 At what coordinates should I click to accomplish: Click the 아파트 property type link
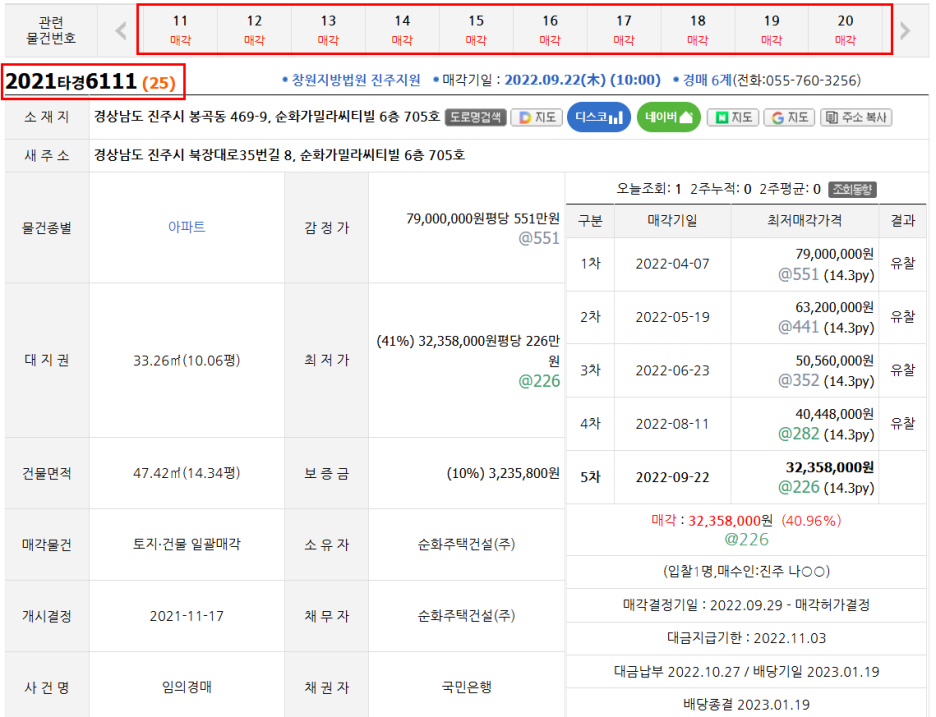tap(186, 227)
